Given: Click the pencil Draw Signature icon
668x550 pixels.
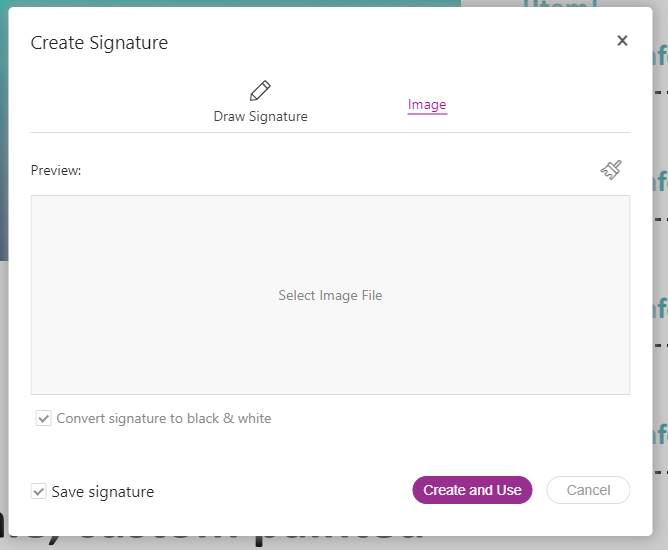Looking at the screenshot, I should tap(260, 90).
